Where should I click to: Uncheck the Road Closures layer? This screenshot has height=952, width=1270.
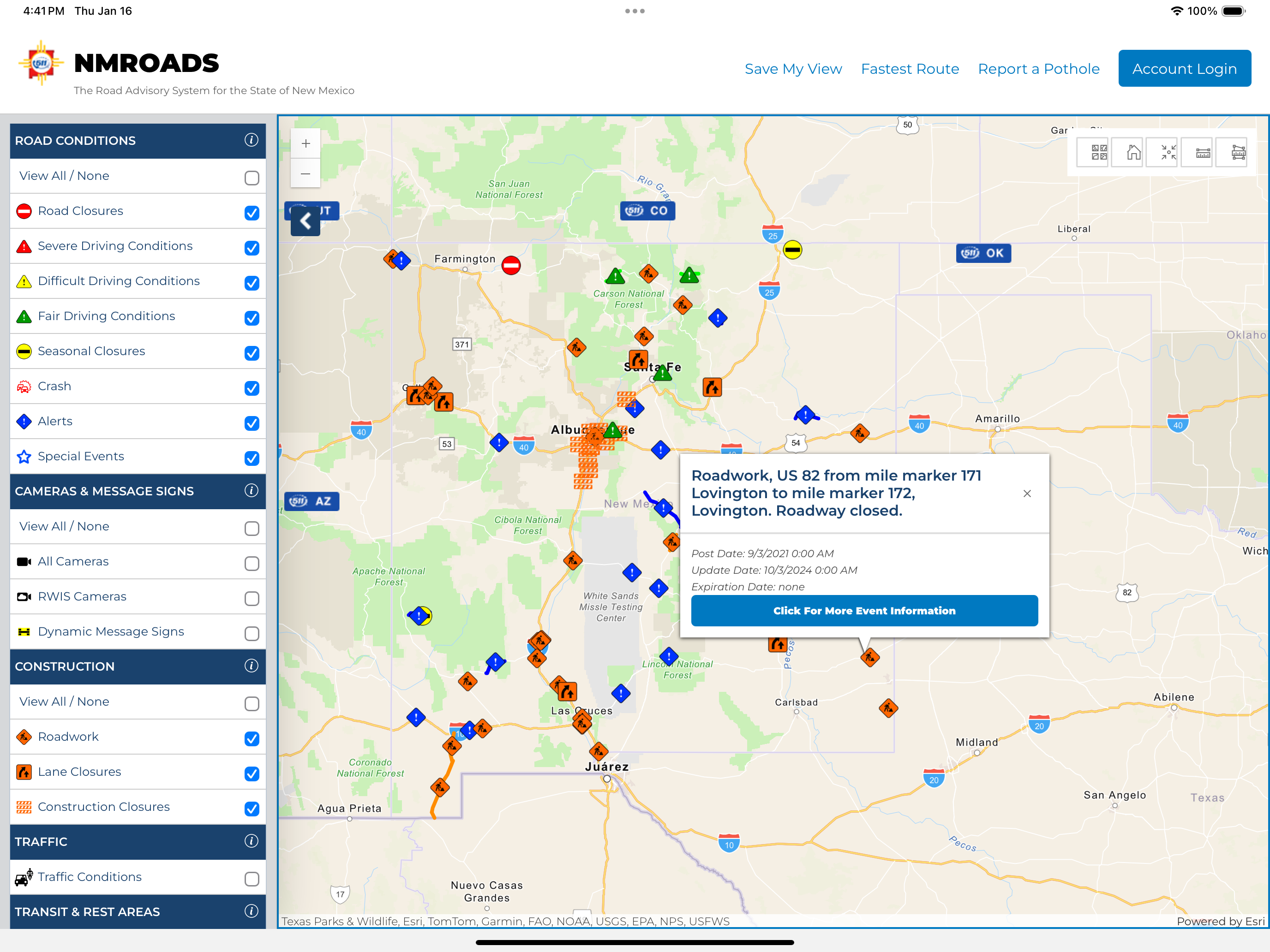252,213
